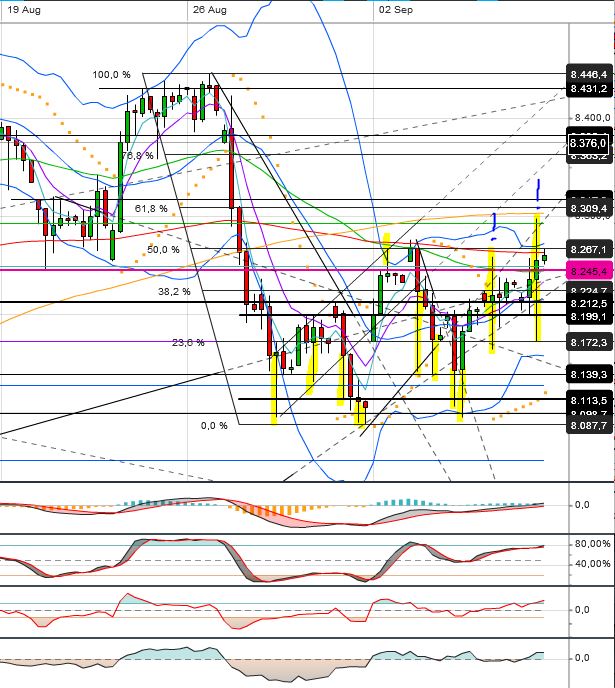Click the 8.199,1 price label
The image size is (615, 688).
coord(589,316)
